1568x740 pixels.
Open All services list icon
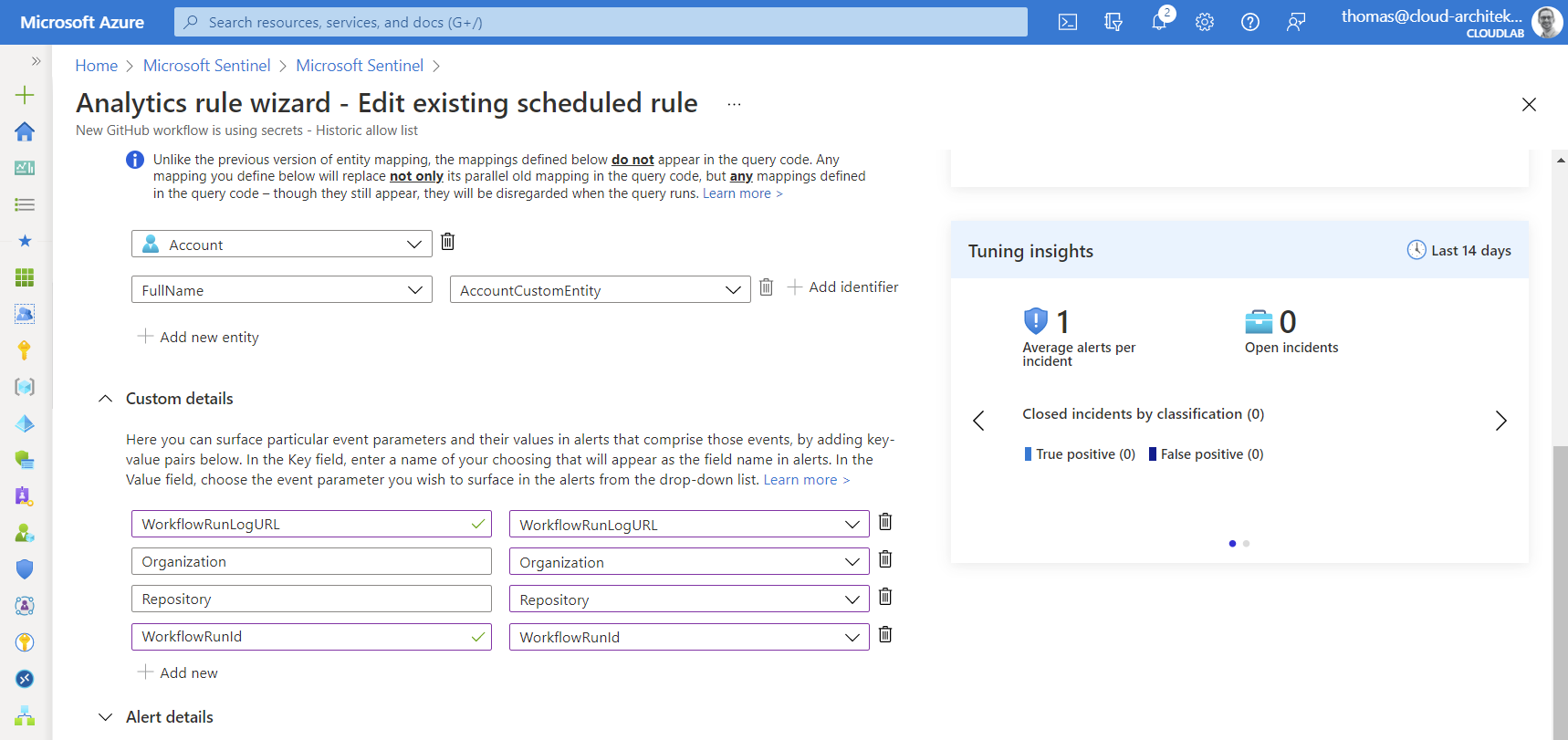coord(25,204)
